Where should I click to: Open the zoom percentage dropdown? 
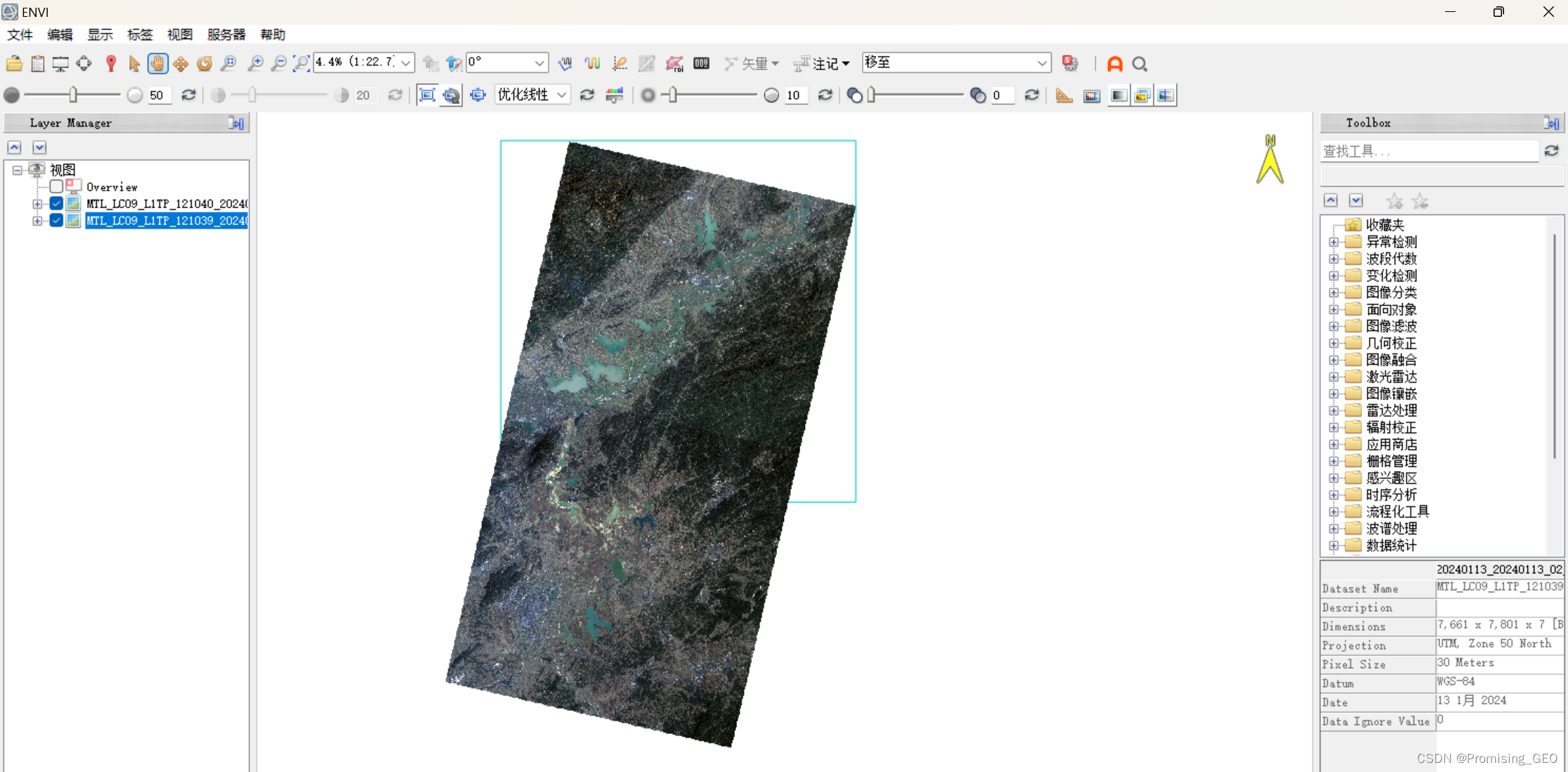click(x=406, y=63)
